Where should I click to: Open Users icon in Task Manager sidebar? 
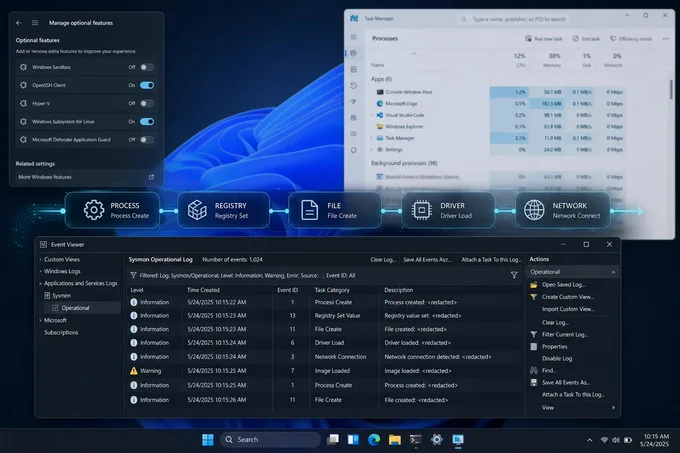[x=353, y=118]
